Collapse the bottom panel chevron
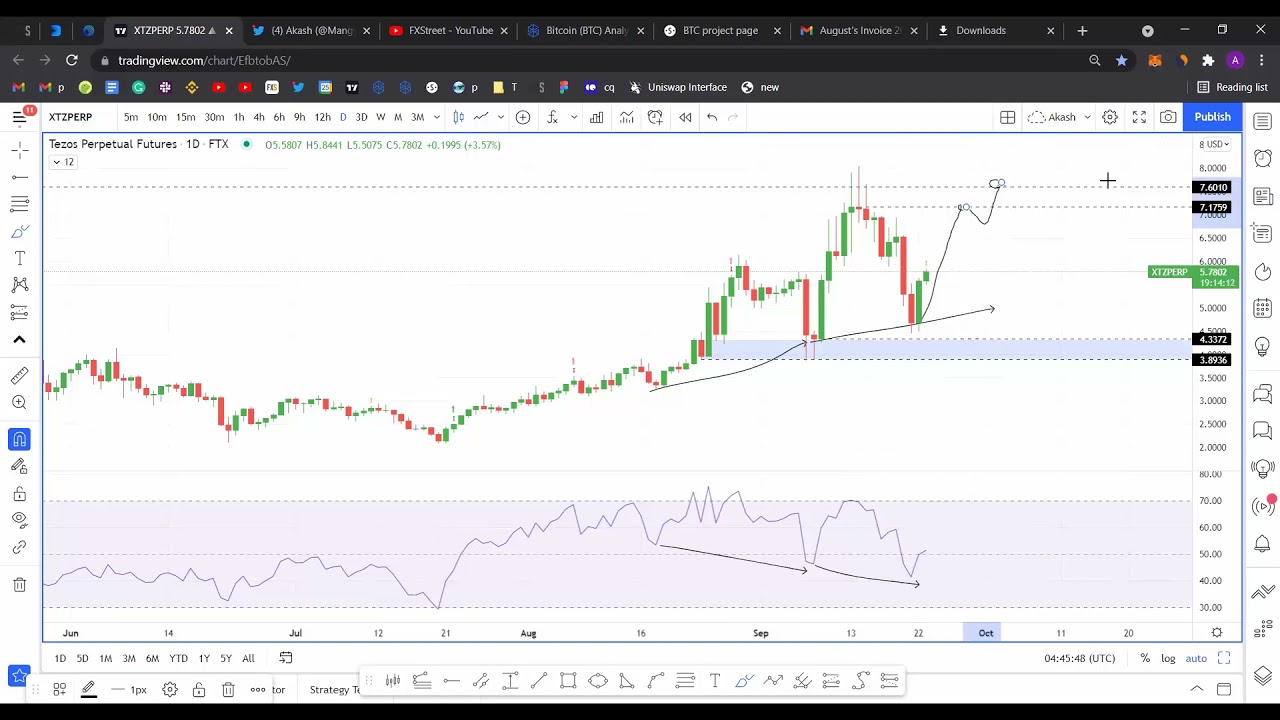Viewport: 1280px width, 720px height. pyautogui.click(x=1196, y=689)
